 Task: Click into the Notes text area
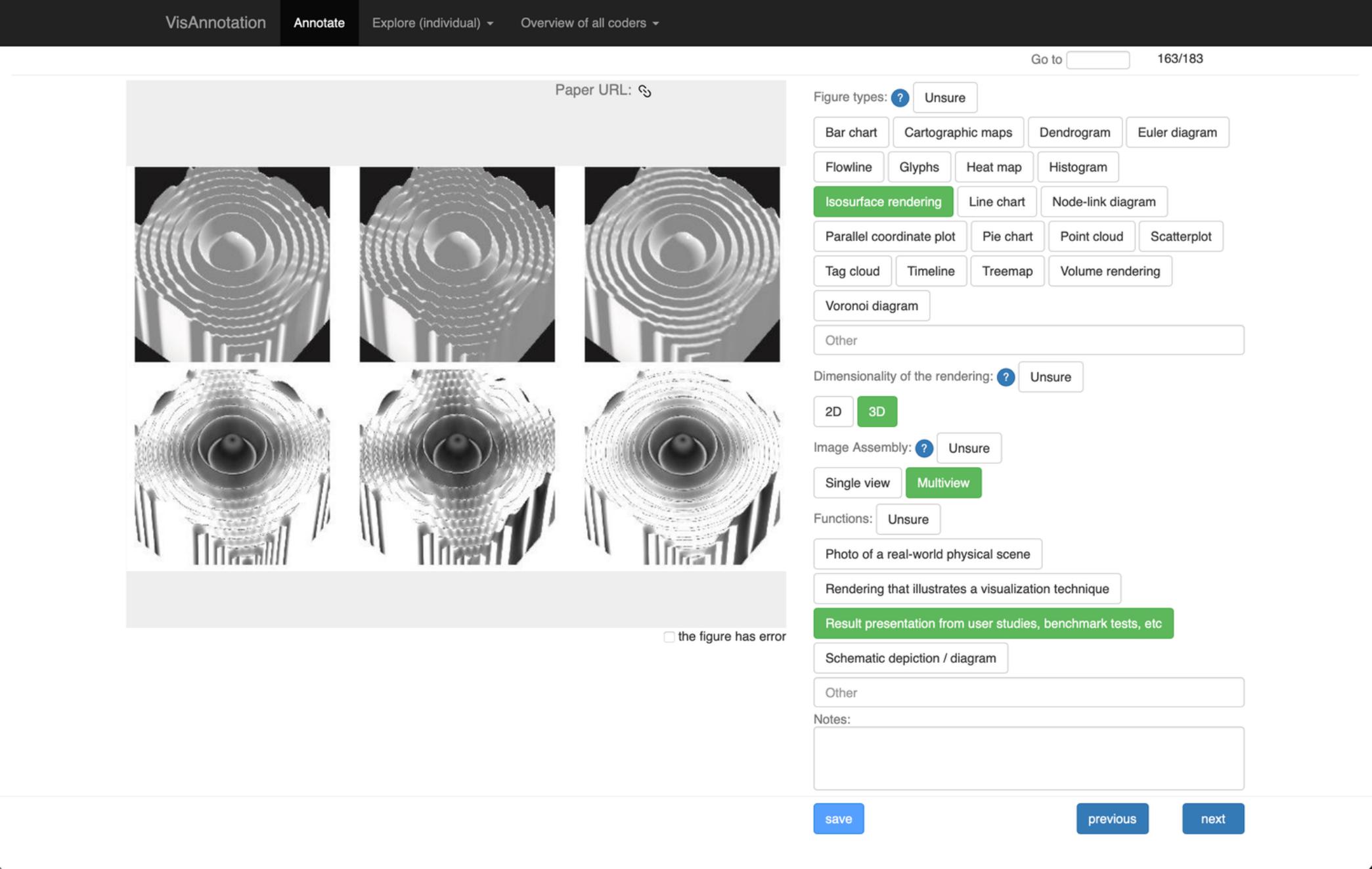click(x=1029, y=758)
